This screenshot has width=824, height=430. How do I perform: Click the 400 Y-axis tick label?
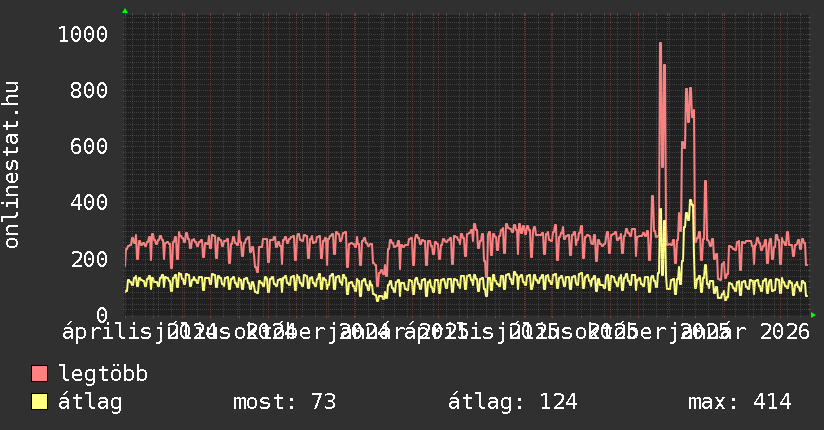click(x=89, y=203)
